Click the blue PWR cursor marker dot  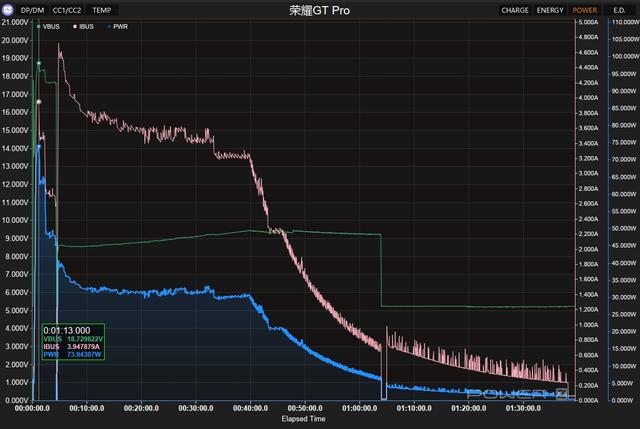[x=39, y=147]
